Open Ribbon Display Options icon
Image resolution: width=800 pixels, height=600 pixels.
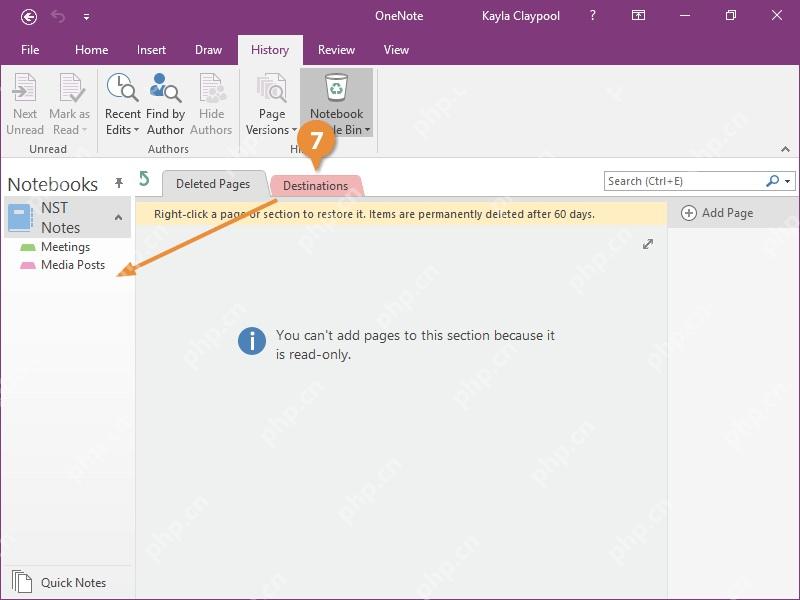[x=638, y=16]
